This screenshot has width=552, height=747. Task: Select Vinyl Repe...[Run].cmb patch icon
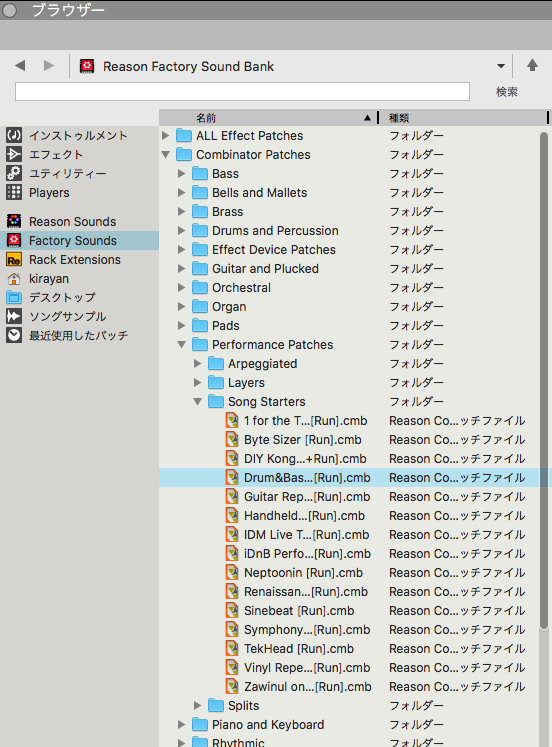click(232, 667)
